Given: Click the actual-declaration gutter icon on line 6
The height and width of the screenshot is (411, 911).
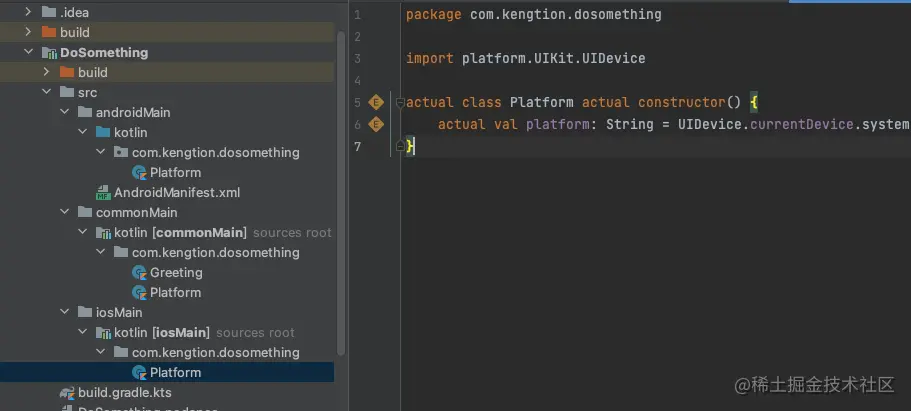Looking at the screenshot, I should tap(376, 124).
